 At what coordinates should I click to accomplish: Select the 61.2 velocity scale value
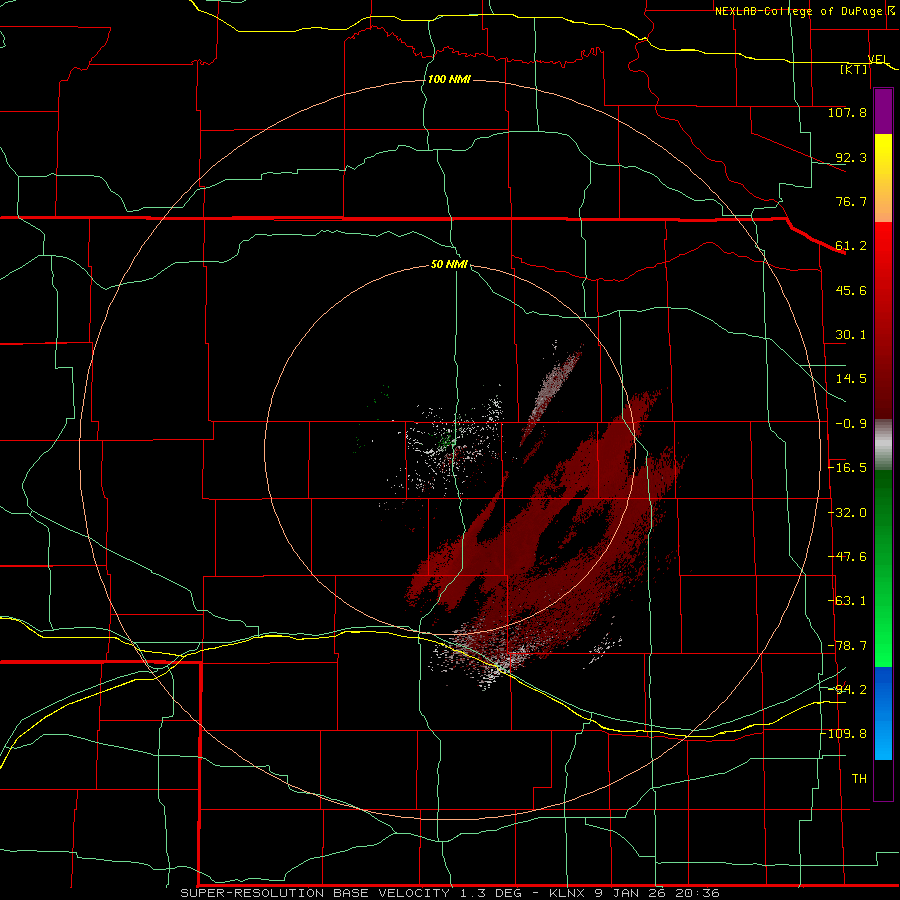[851, 246]
